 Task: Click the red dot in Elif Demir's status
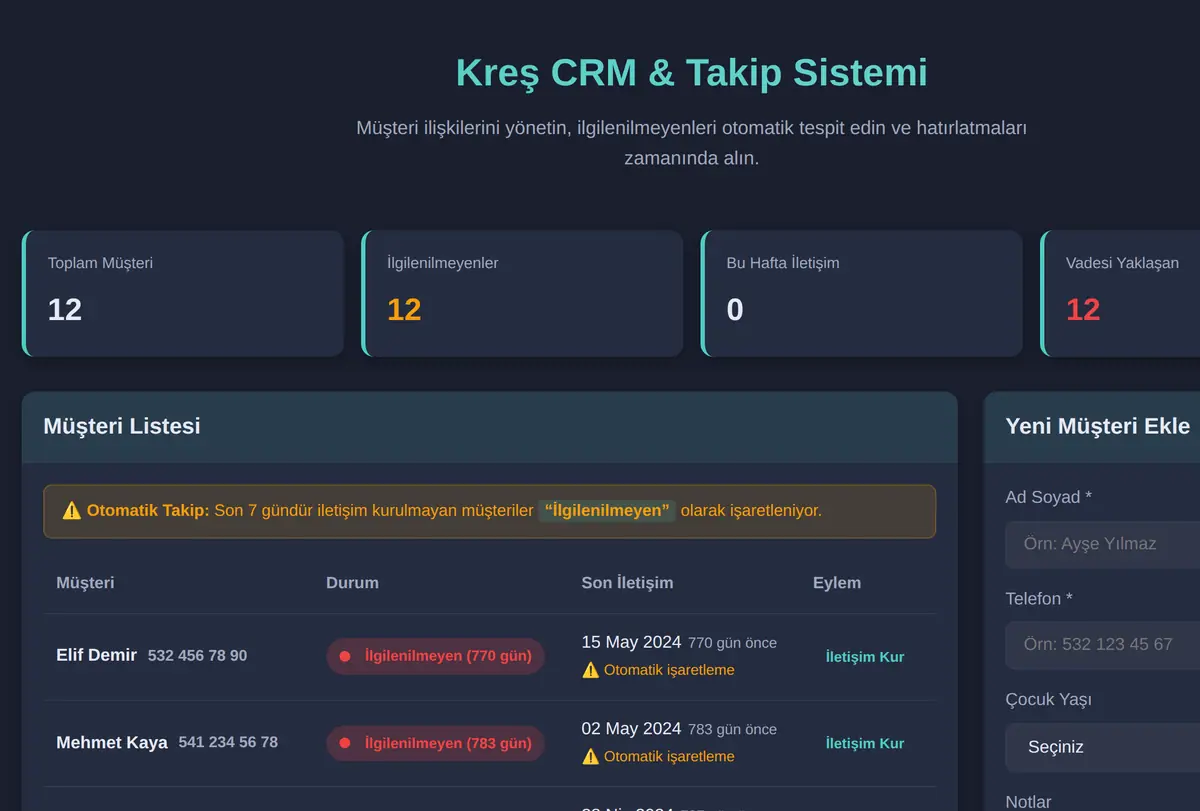pyautogui.click(x=345, y=657)
